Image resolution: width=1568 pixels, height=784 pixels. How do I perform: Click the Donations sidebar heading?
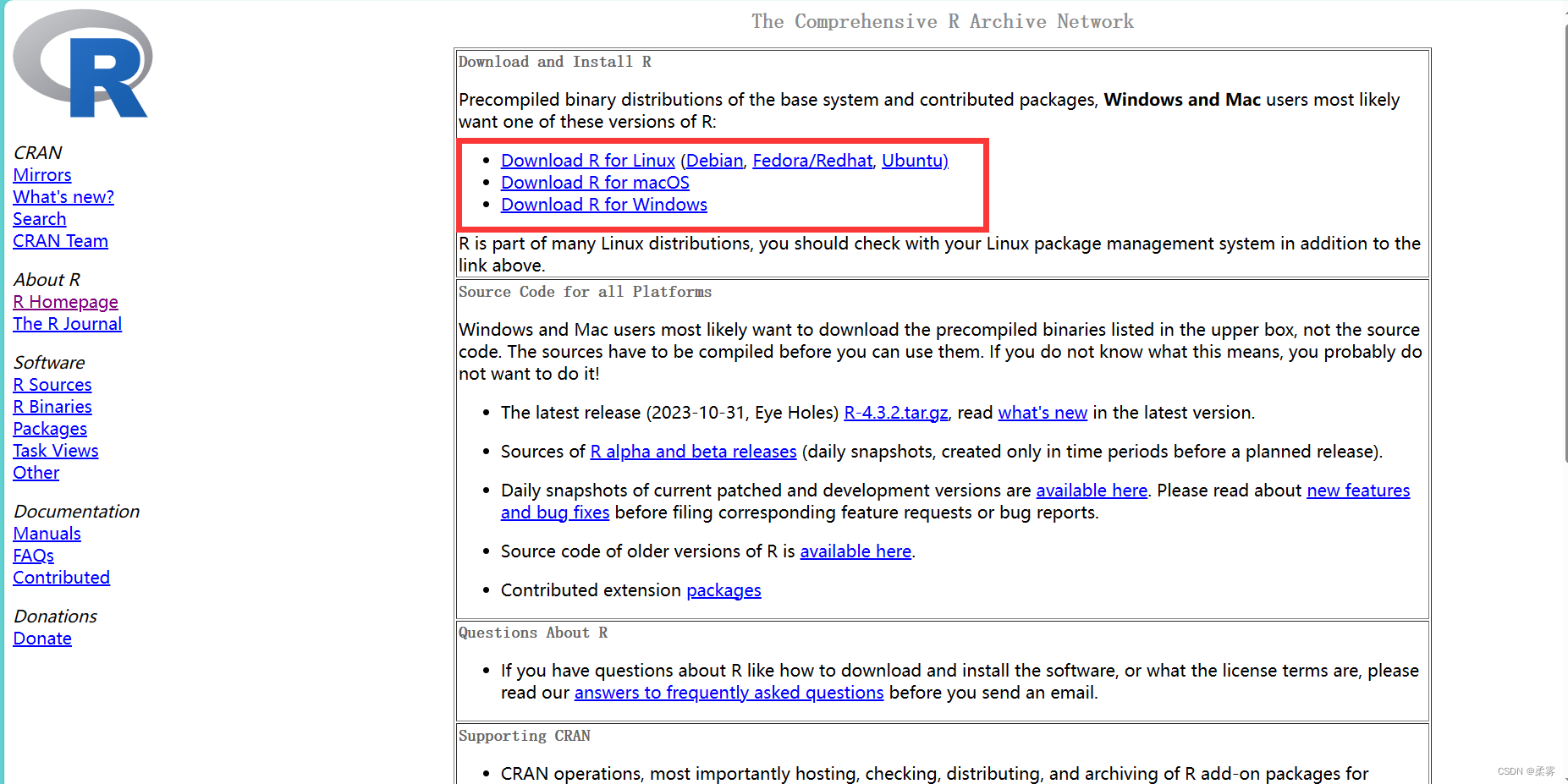click(55, 617)
